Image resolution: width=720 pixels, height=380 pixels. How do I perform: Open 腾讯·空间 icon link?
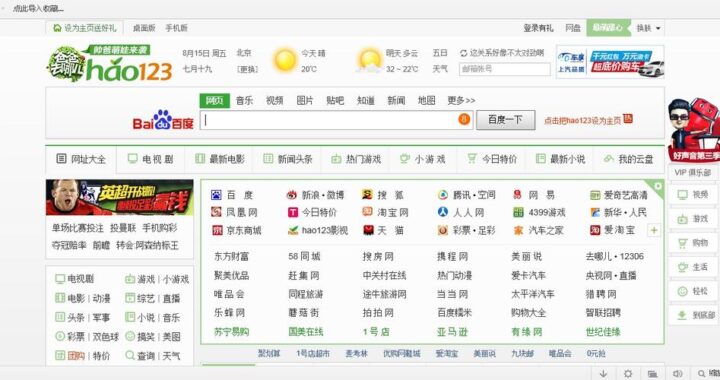click(x=443, y=195)
